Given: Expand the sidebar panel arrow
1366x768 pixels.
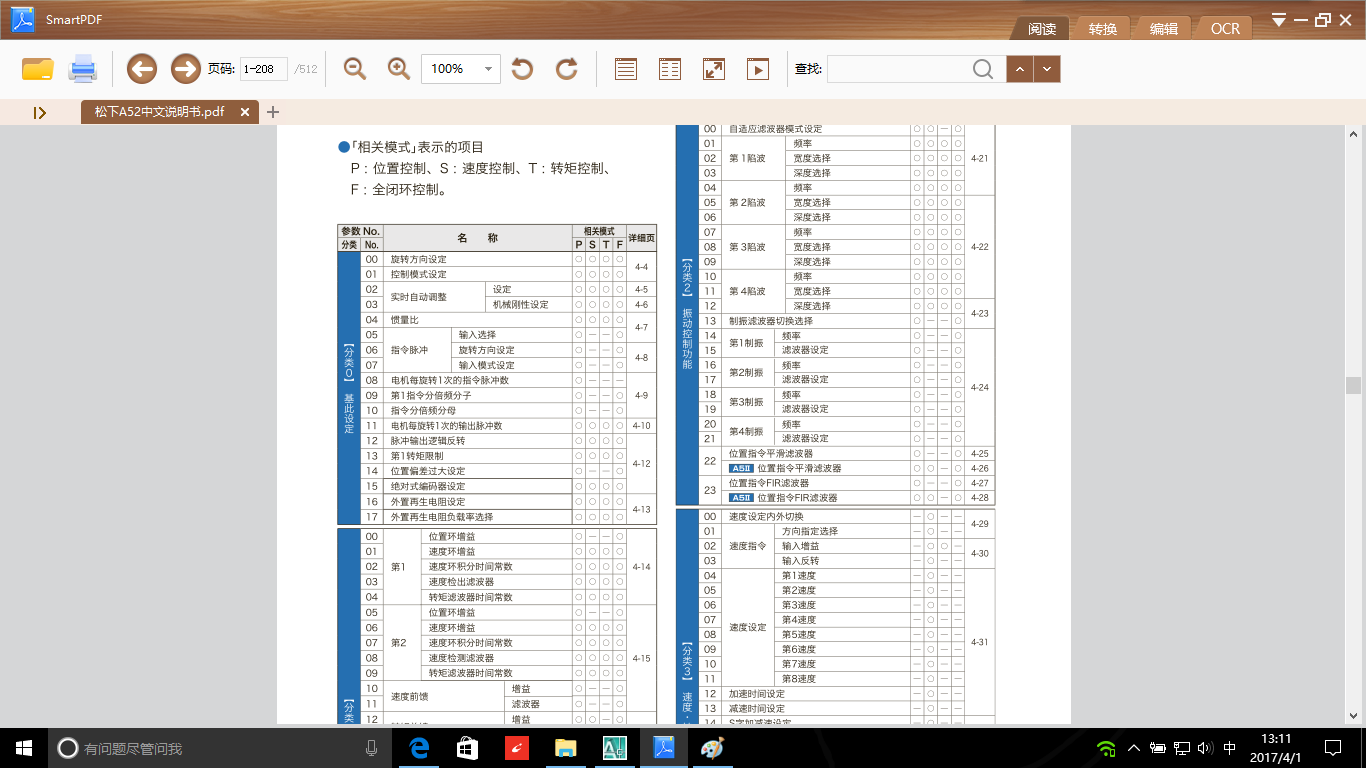Looking at the screenshot, I should tap(40, 113).
